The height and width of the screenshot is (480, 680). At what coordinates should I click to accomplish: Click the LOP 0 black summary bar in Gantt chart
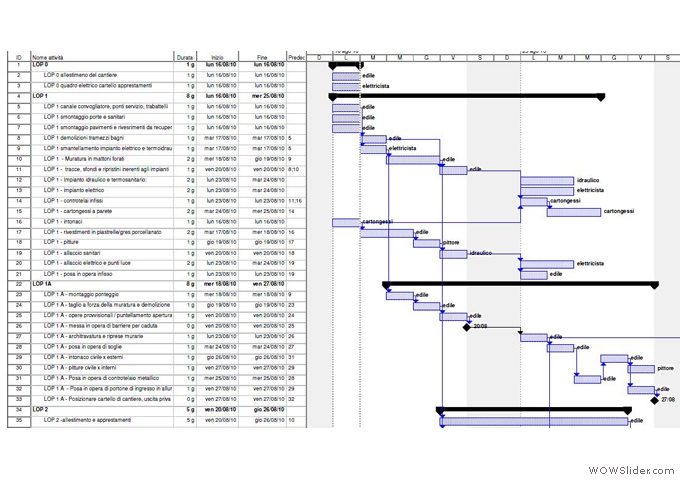346,65
